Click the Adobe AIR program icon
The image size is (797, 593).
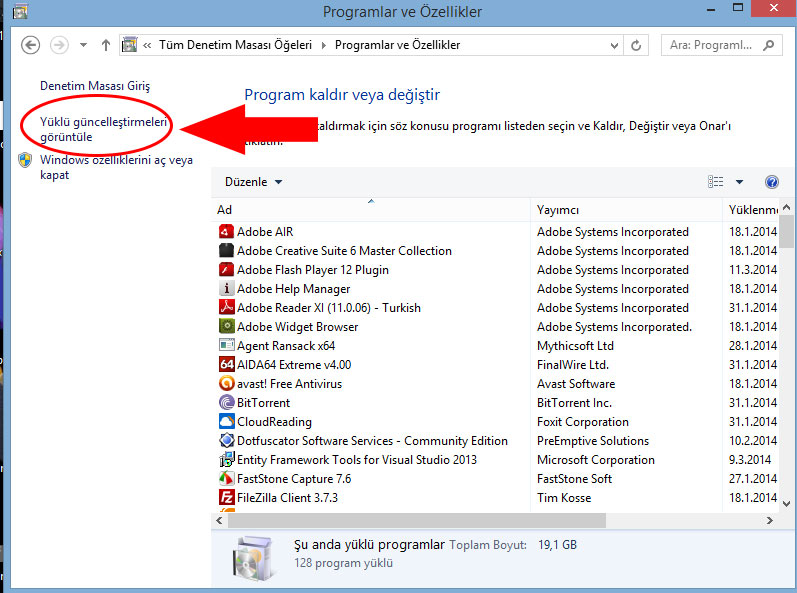tap(226, 232)
